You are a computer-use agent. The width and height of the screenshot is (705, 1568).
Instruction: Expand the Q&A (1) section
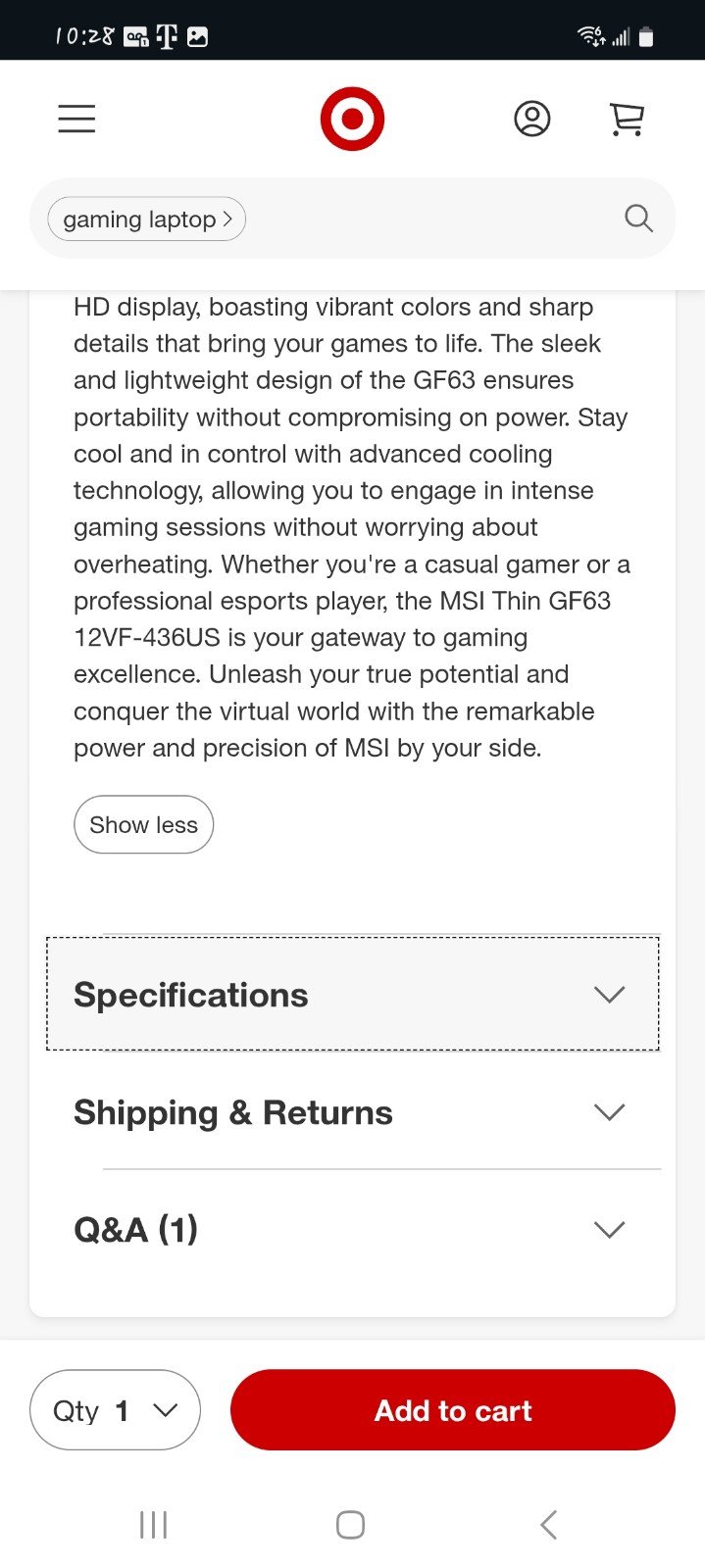pyautogui.click(x=353, y=1229)
